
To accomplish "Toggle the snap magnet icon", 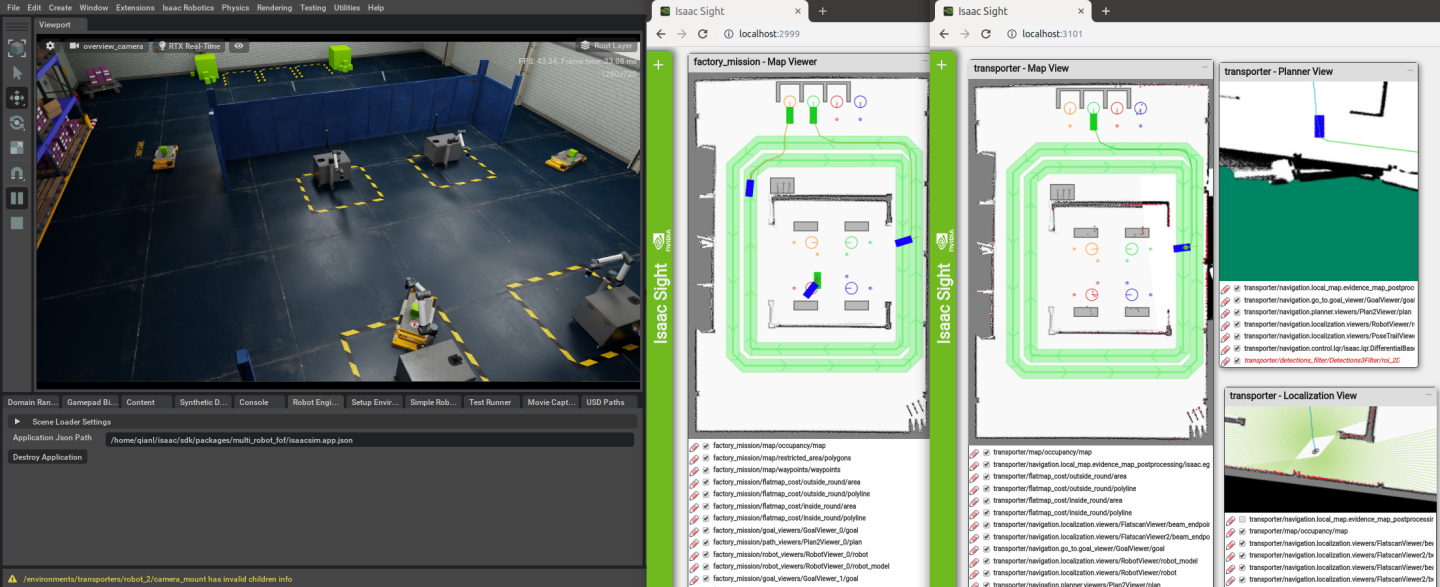I will click(x=17, y=172).
